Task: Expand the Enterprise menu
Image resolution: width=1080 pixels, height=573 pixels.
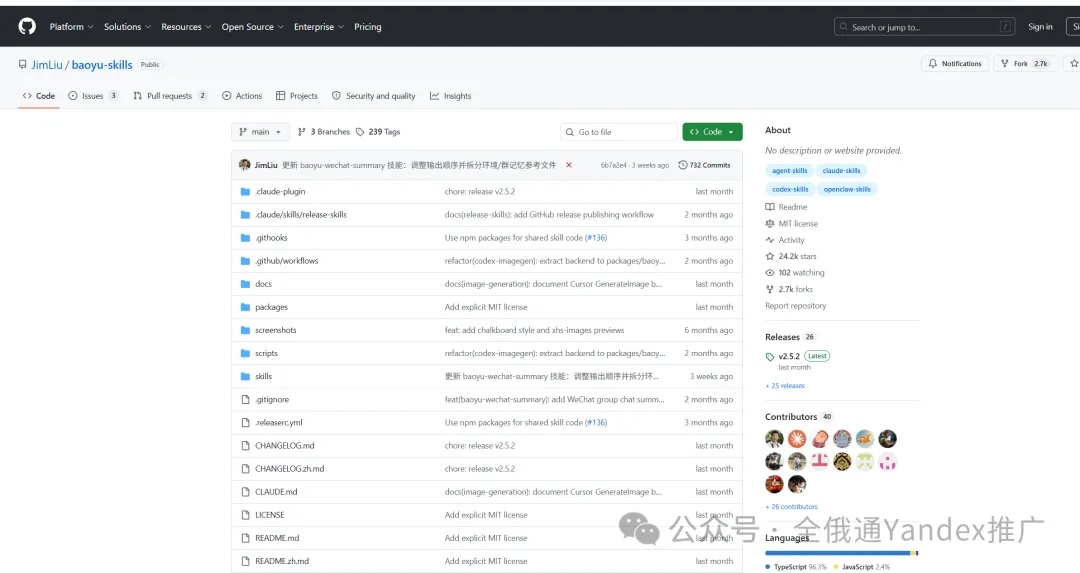Action: click(318, 27)
